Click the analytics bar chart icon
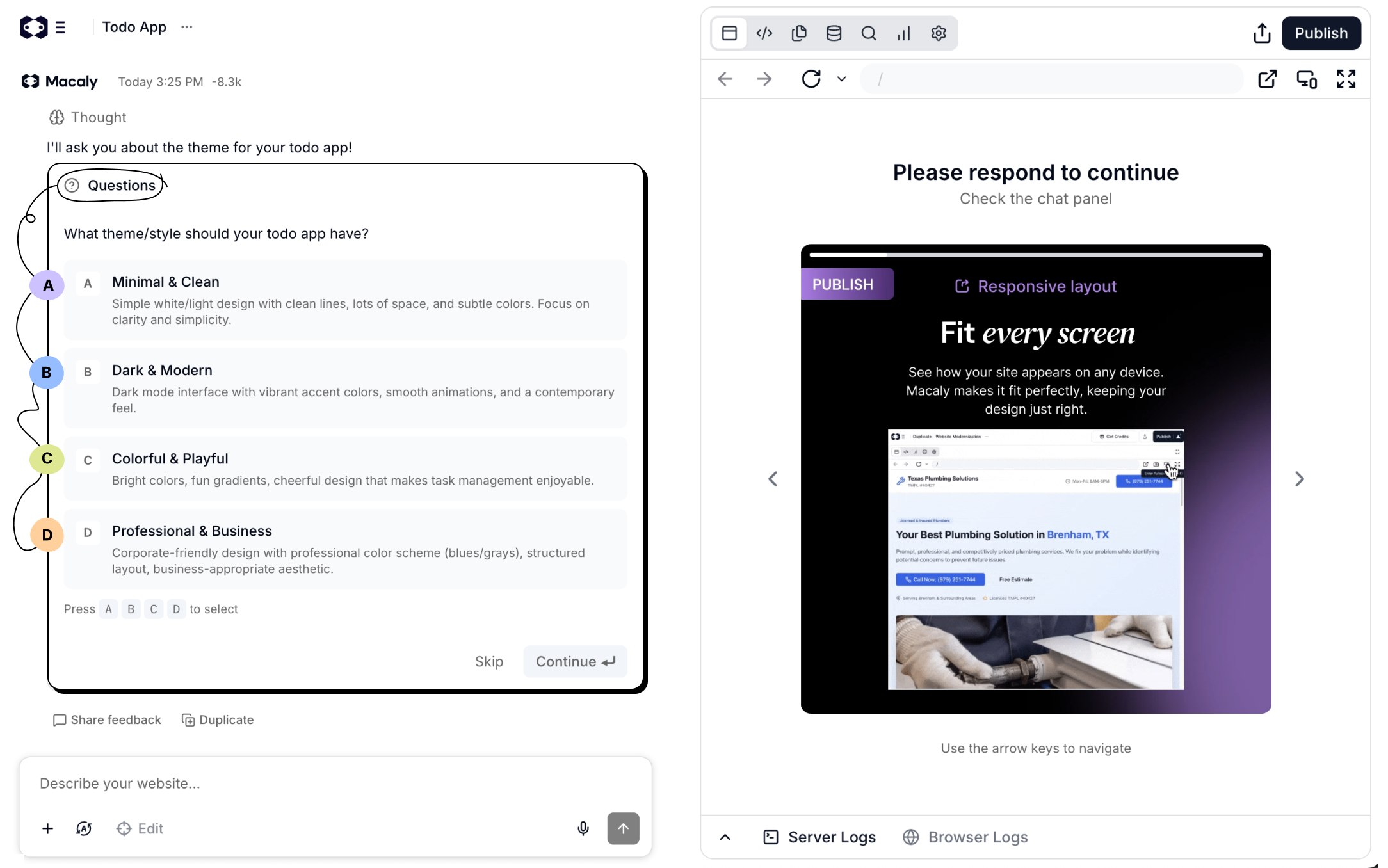The image size is (1388, 868). pos(903,33)
